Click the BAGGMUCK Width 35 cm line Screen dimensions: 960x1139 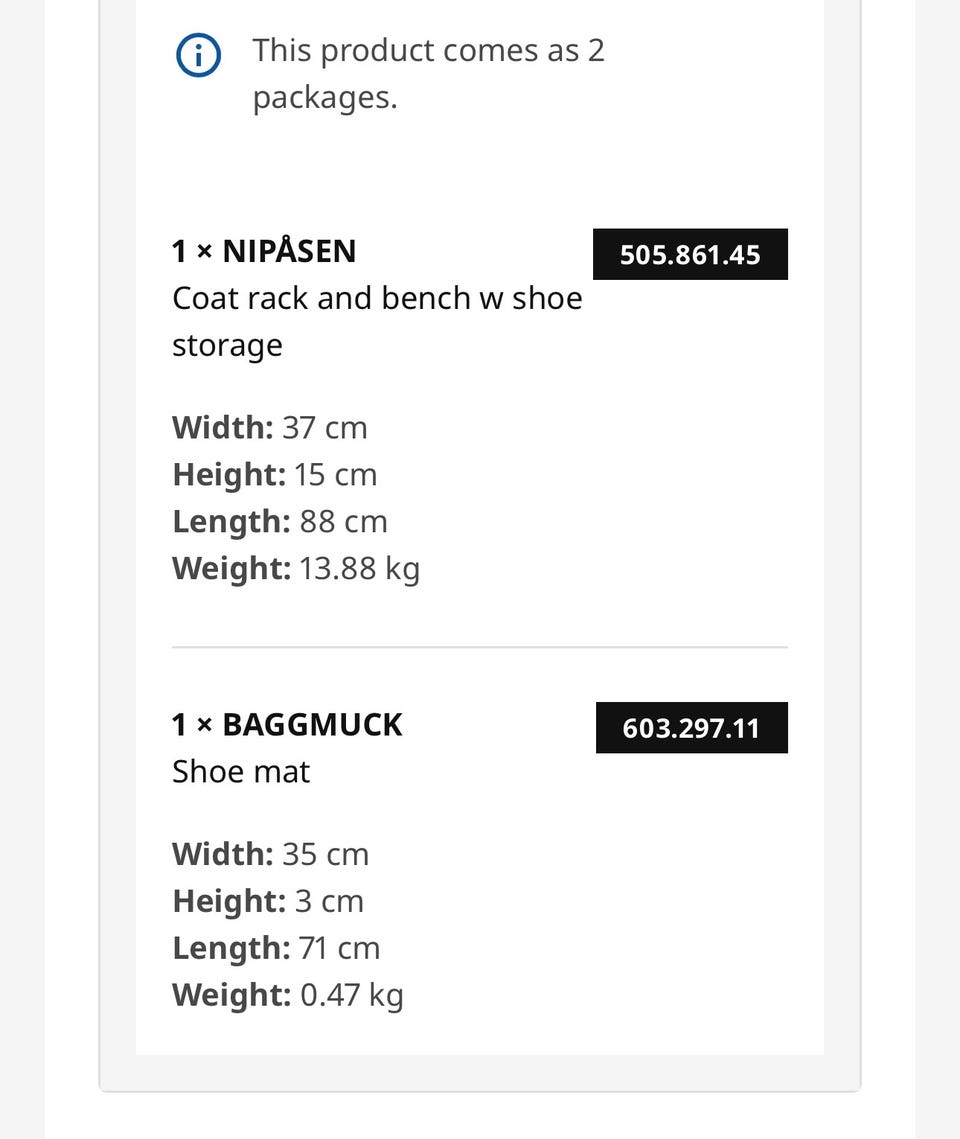coord(270,854)
